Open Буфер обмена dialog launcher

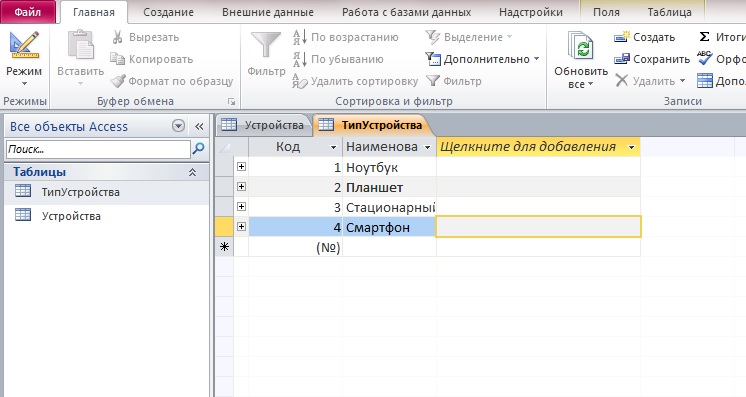(x=231, y=101)
